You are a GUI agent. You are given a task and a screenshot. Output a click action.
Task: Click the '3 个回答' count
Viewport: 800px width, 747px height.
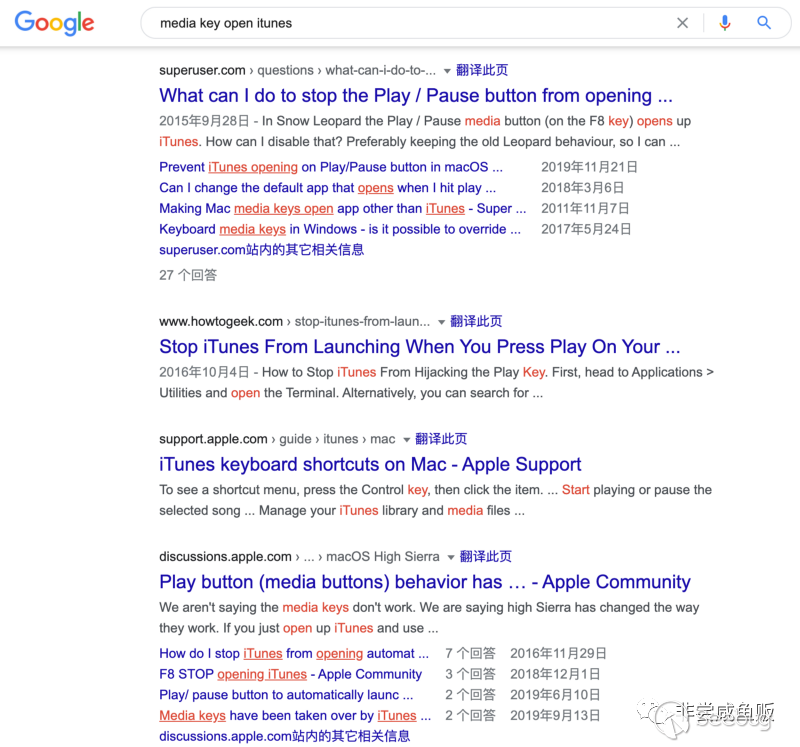pos(470,674)
